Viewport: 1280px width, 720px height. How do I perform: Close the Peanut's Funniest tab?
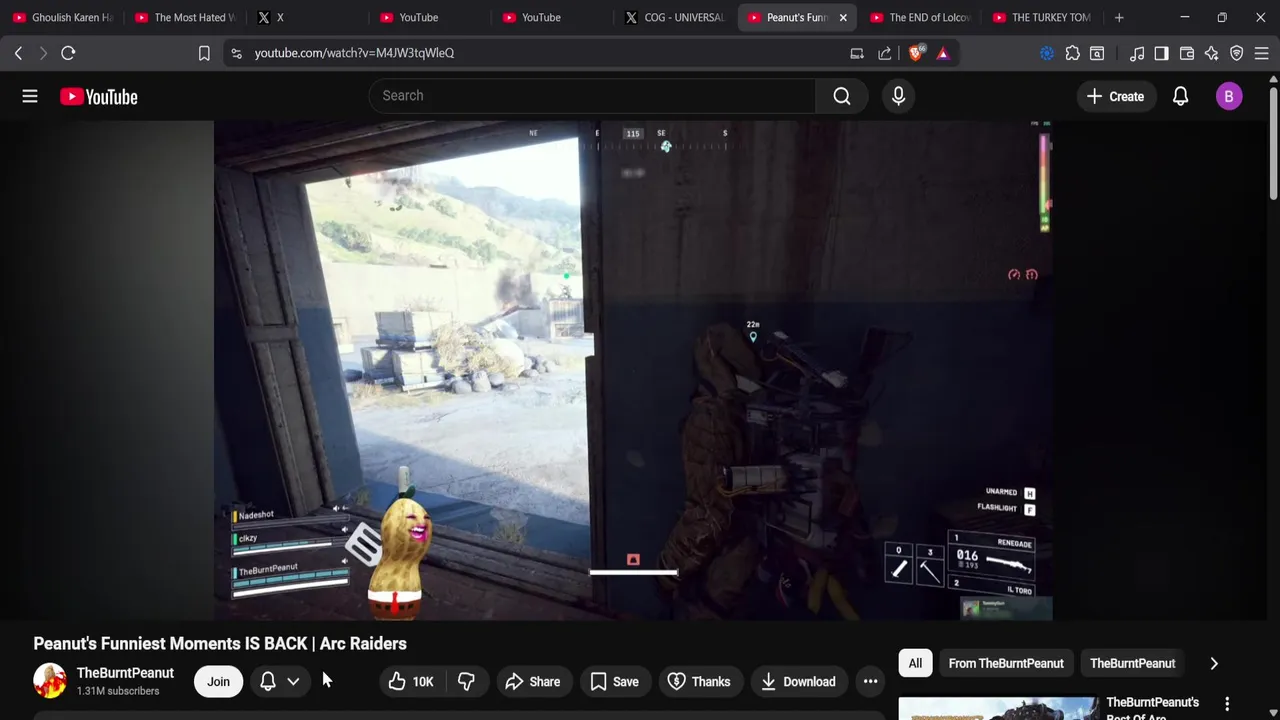(x=843, y=17)
